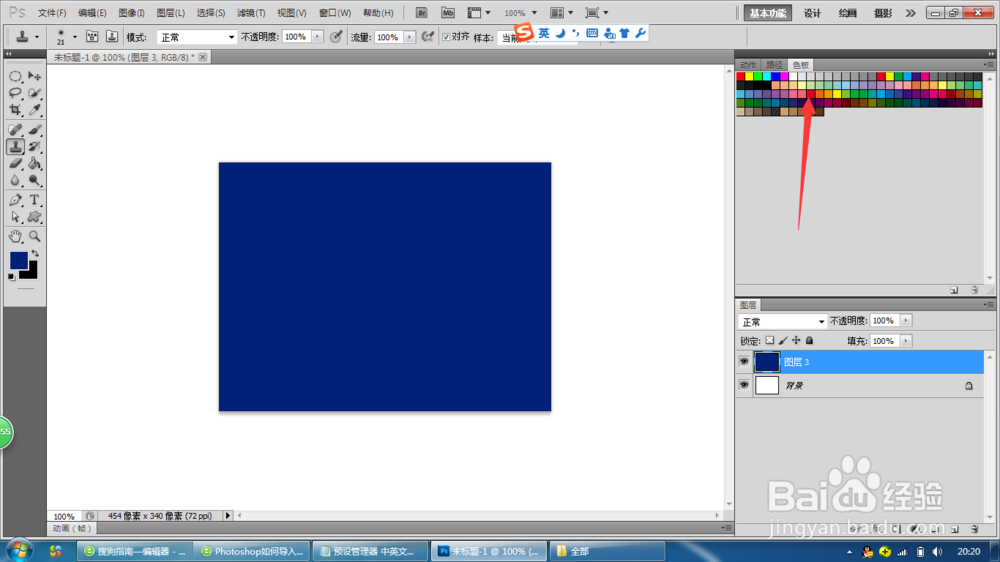
Task: Select the Custom Shape tool
Action: (34, 218)
